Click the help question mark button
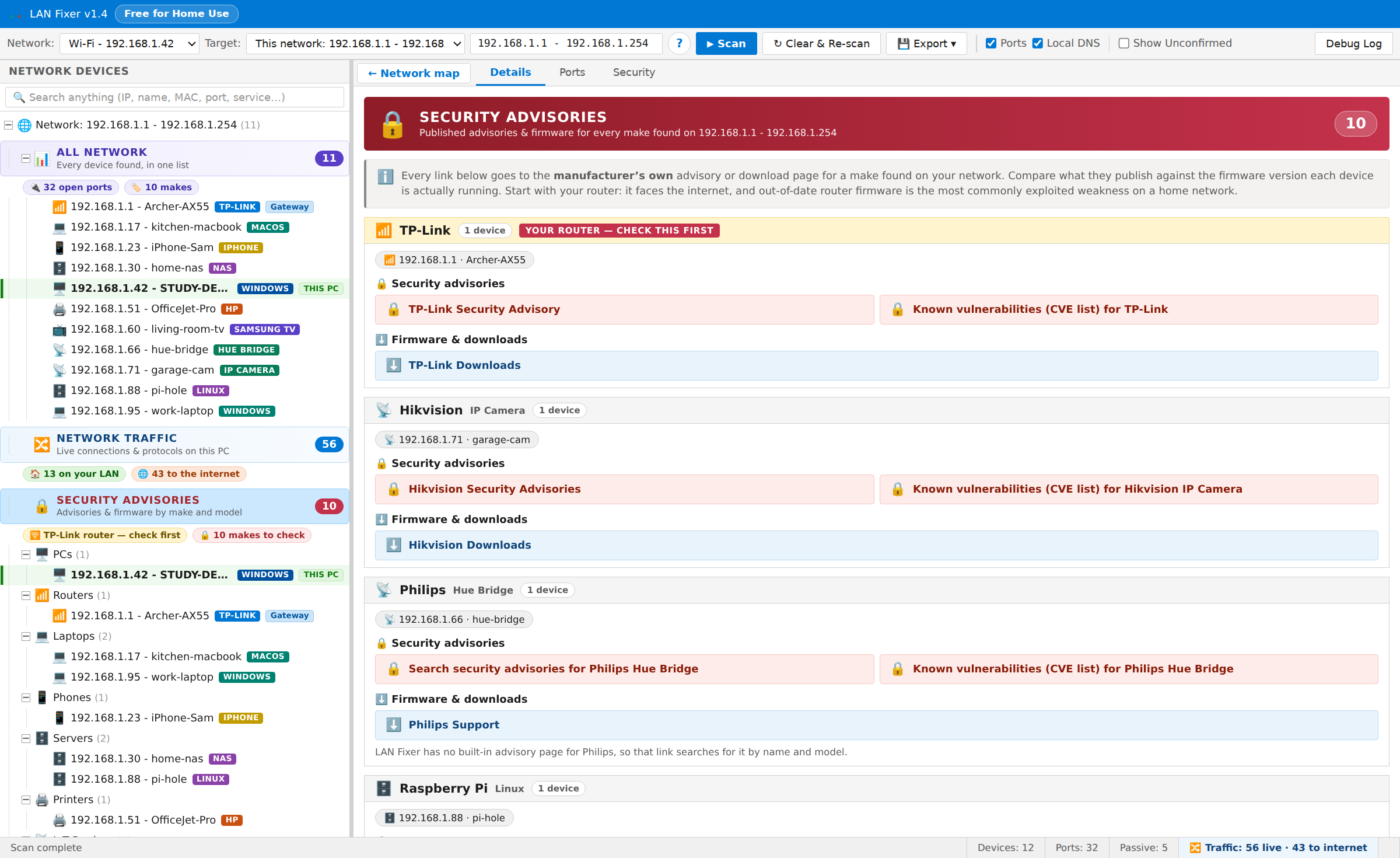This screenshot has width=1400, height=858. pos(679,44)
